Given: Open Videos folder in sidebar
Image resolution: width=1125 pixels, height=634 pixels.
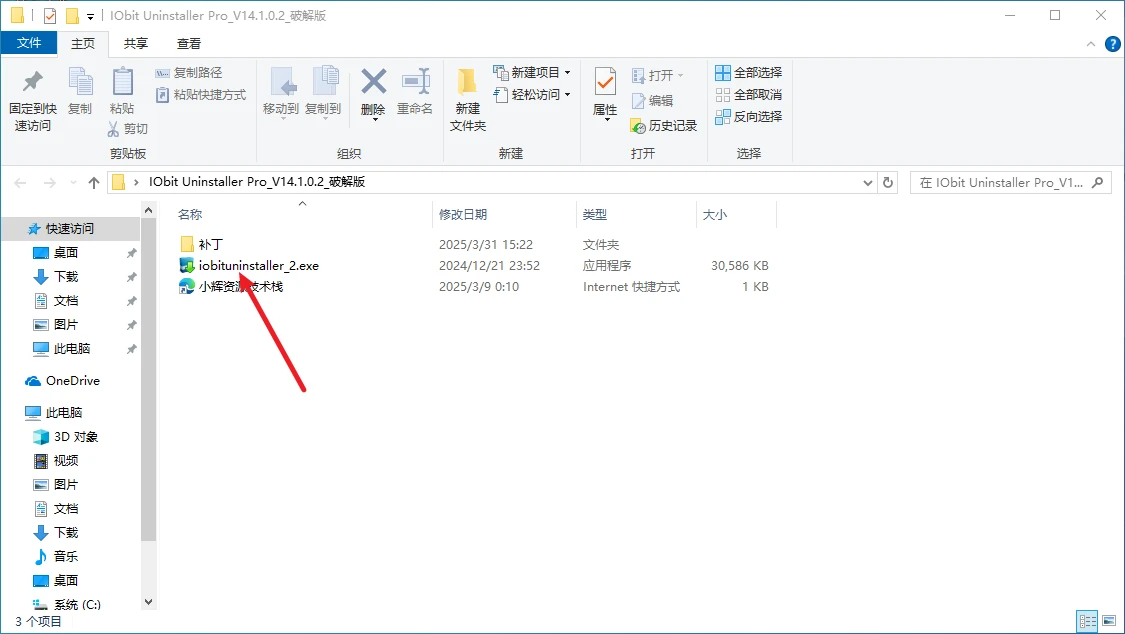Looking at the screenshot, I should 66,460.
